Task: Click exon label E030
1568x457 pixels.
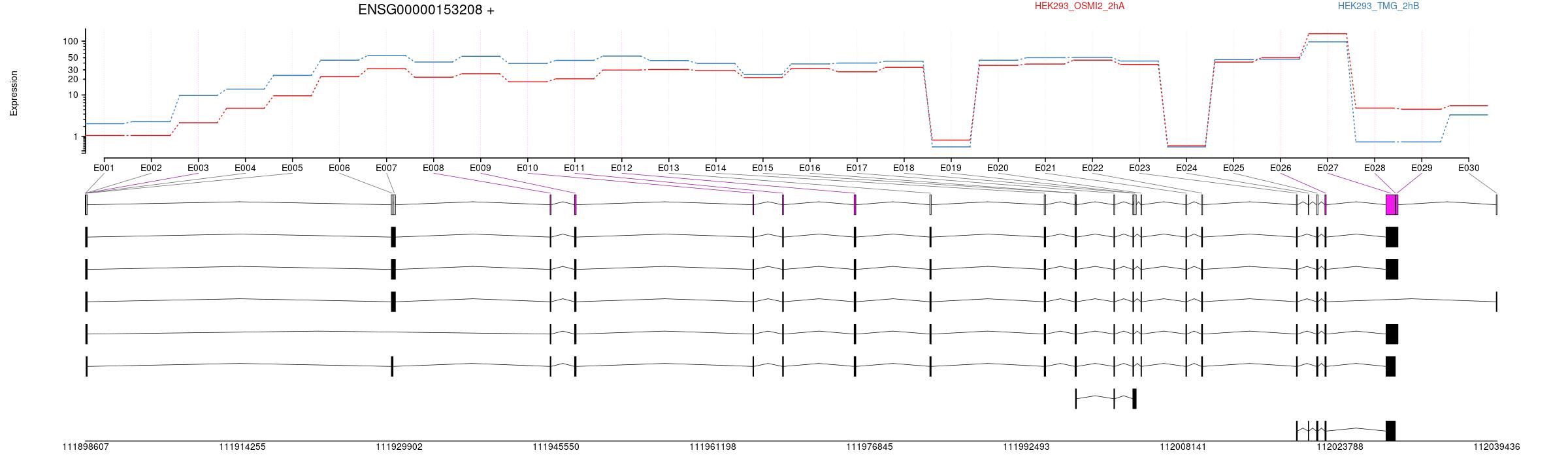Action: [1469, 168]
